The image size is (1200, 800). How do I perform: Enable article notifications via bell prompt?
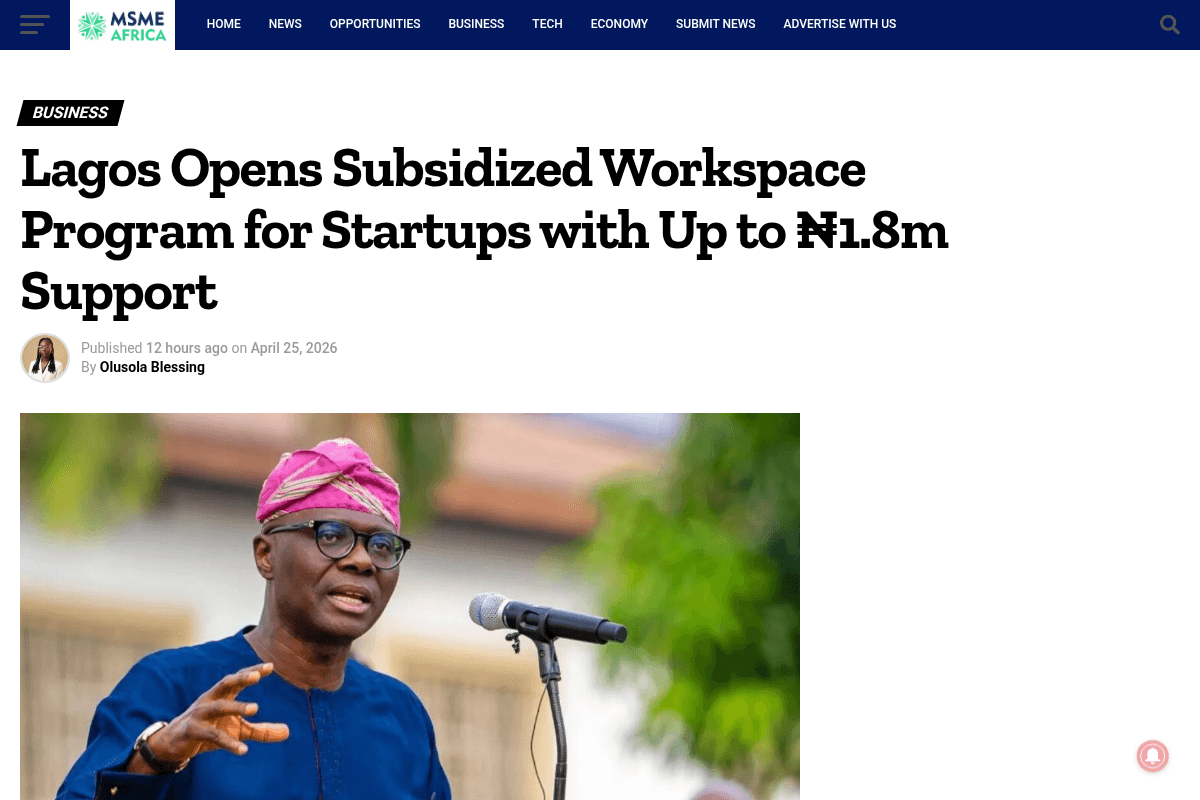[x=1152, y=756]
